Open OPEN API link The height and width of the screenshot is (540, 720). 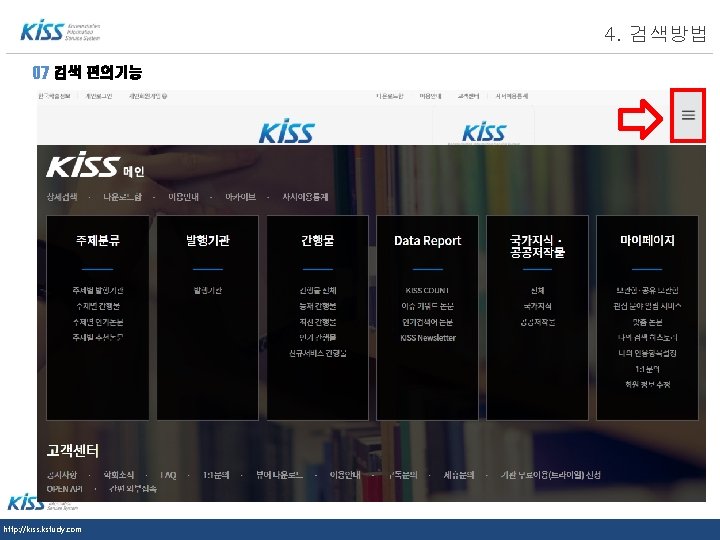click(65, 489)
